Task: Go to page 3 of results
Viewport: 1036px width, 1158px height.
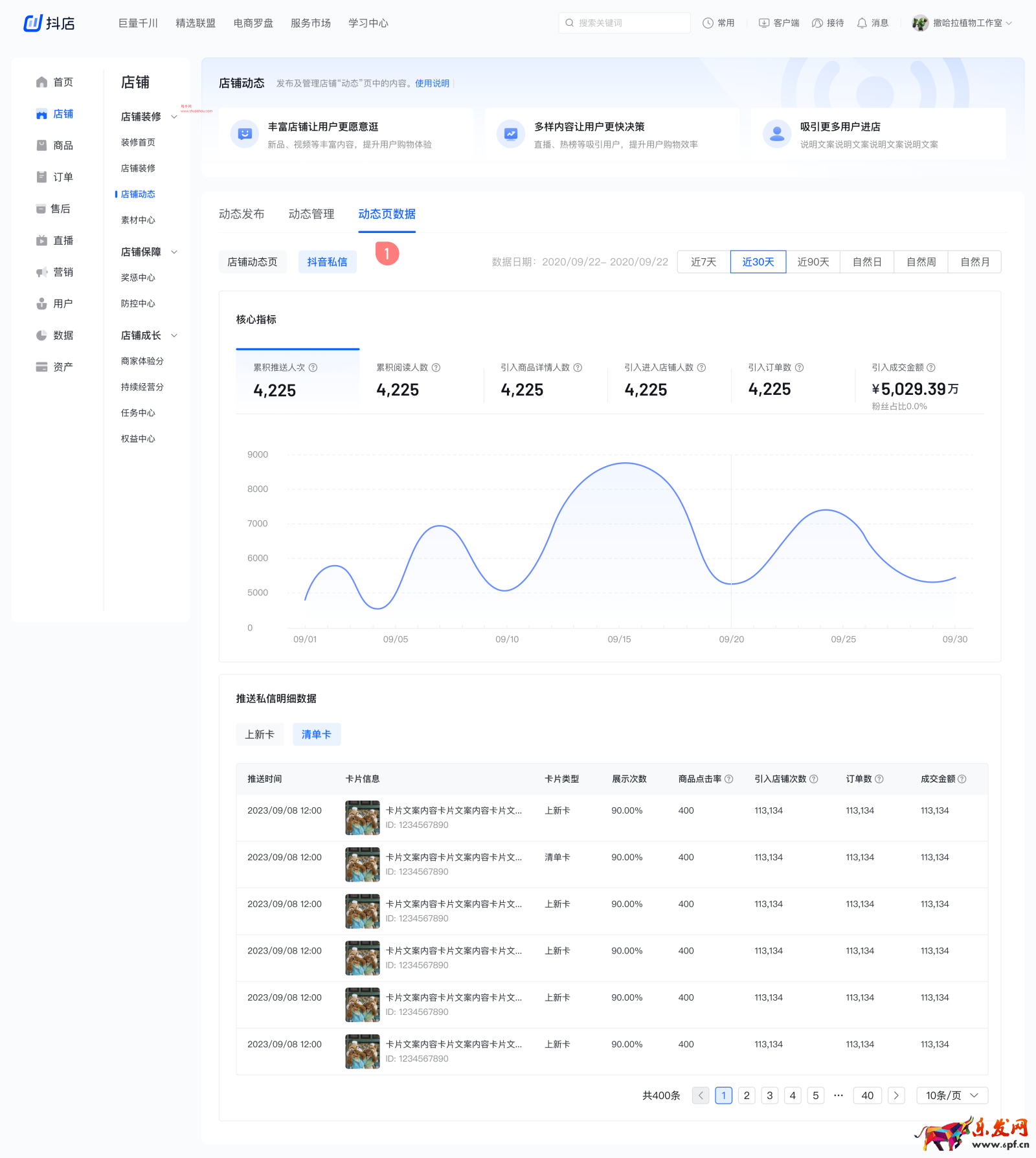Action: pyautogui.click(x=769, y=1095)
